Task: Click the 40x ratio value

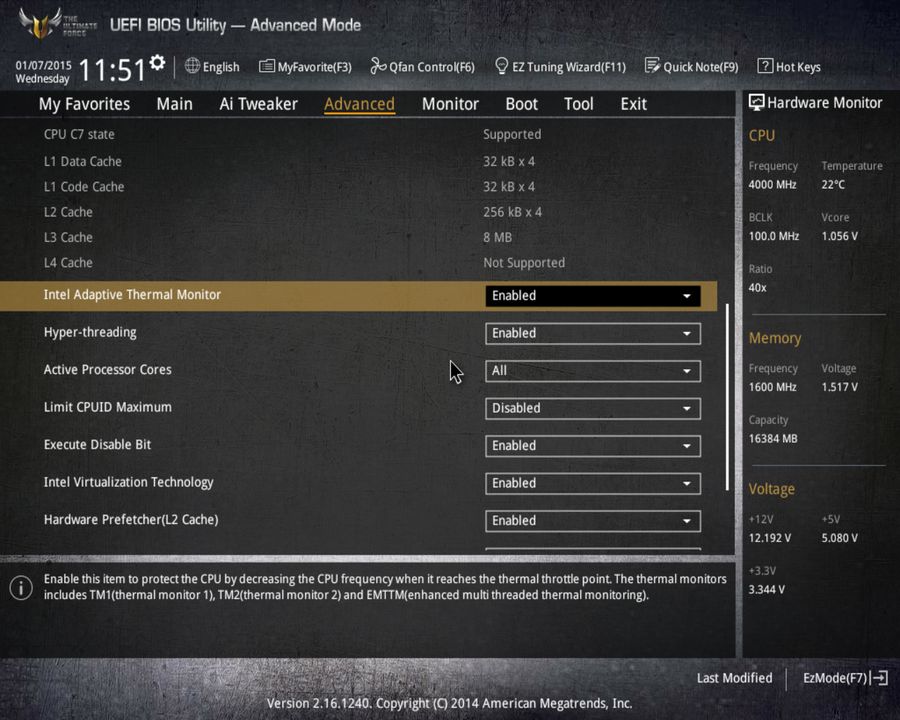Action: tap(757, 288)
